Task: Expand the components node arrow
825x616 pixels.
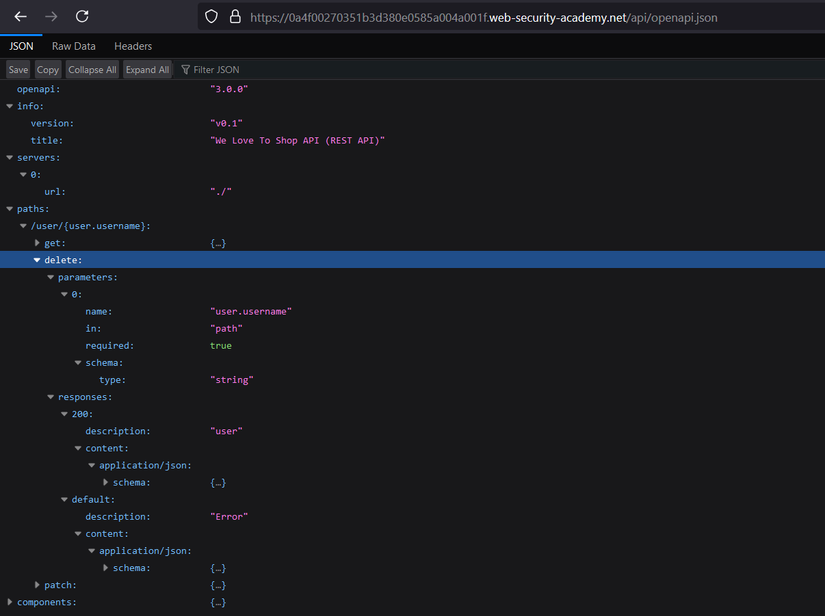Action: tap(9, 602)
